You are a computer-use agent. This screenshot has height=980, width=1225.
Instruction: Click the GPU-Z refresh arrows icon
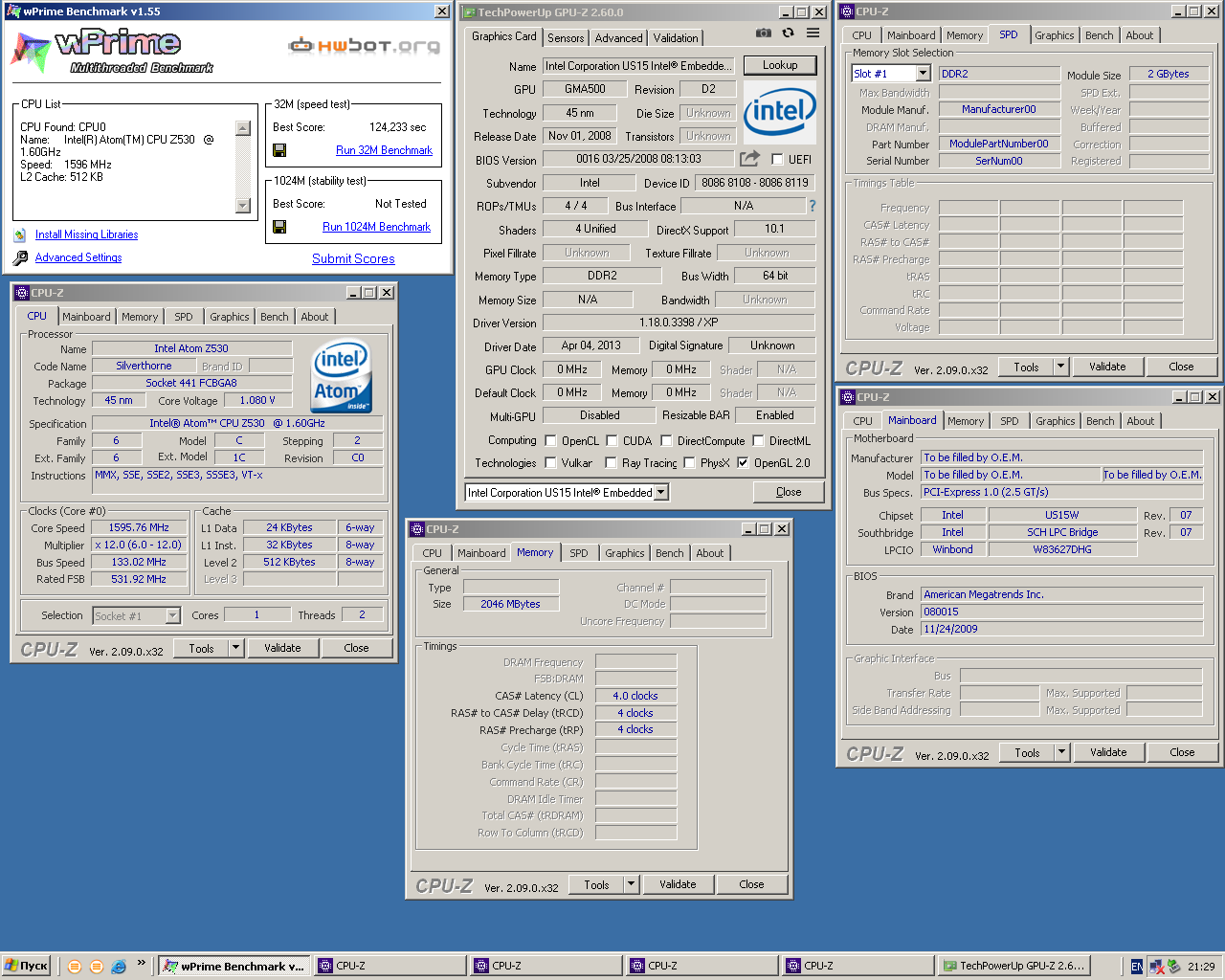pyautogui.click(x=788, y=33)
